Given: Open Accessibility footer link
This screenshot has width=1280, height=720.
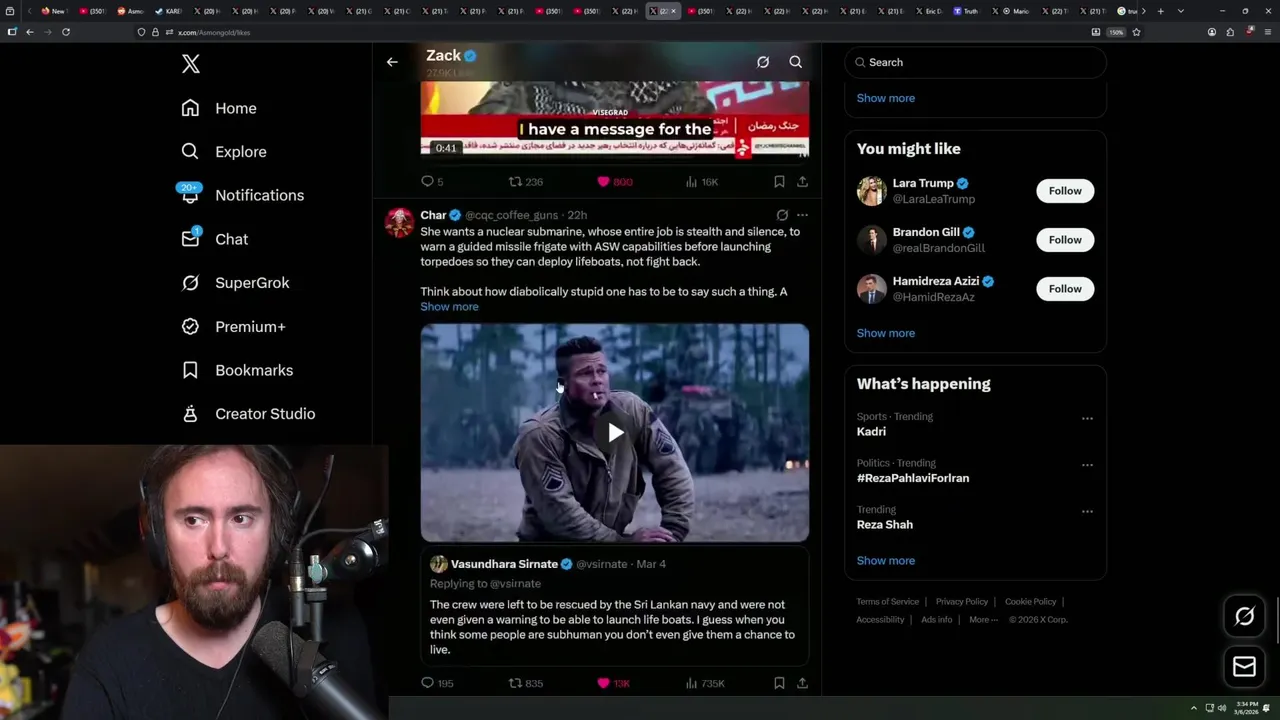Looking at the screenshot, I should pyautogui.click(x=880, y=620).
